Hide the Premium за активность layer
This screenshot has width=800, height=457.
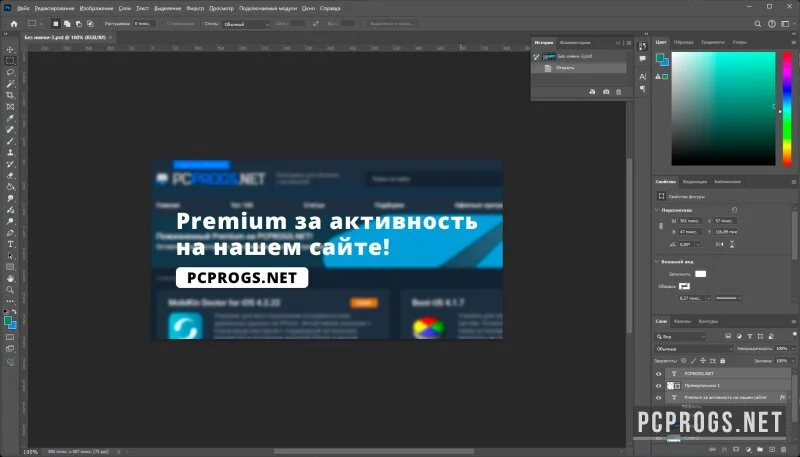pyautogui.click(x=658, y=398)
